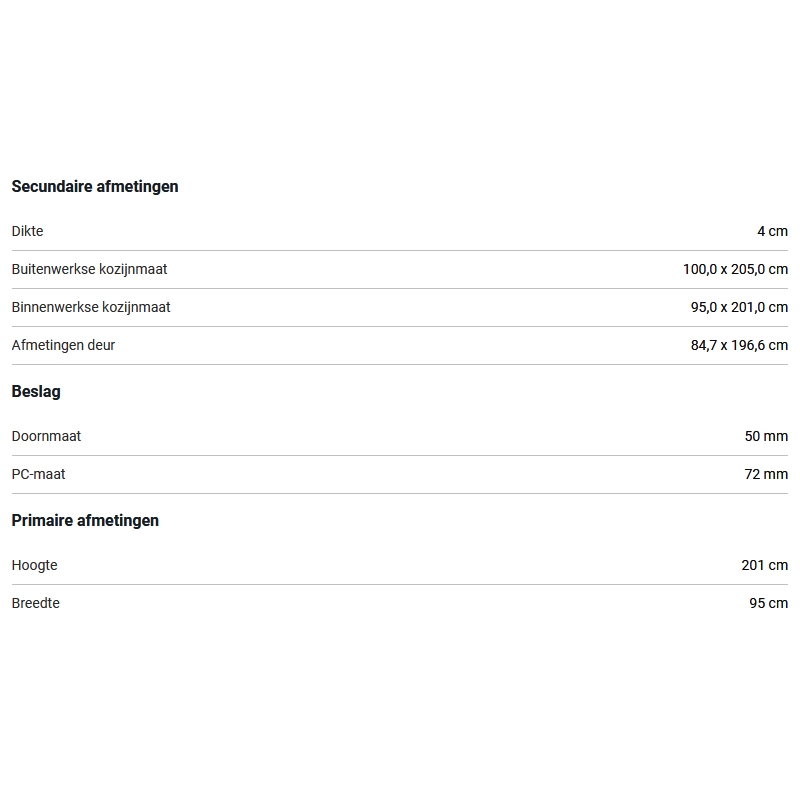Click the Doornmaat row label
The image size is (800, 800).
pyautogui.click(x=46, y=436)
